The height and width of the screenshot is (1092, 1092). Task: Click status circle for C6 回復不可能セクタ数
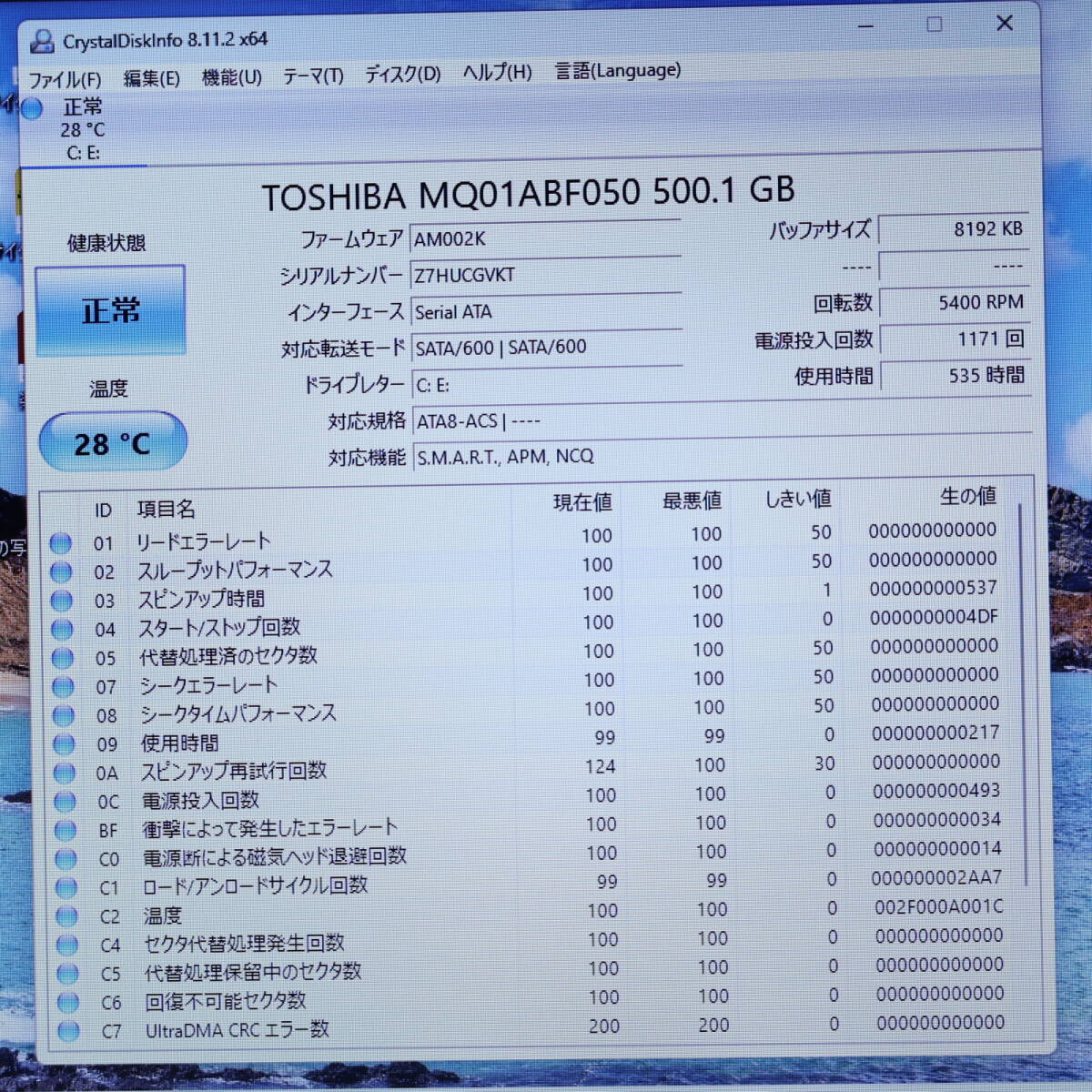point(68,1002)
